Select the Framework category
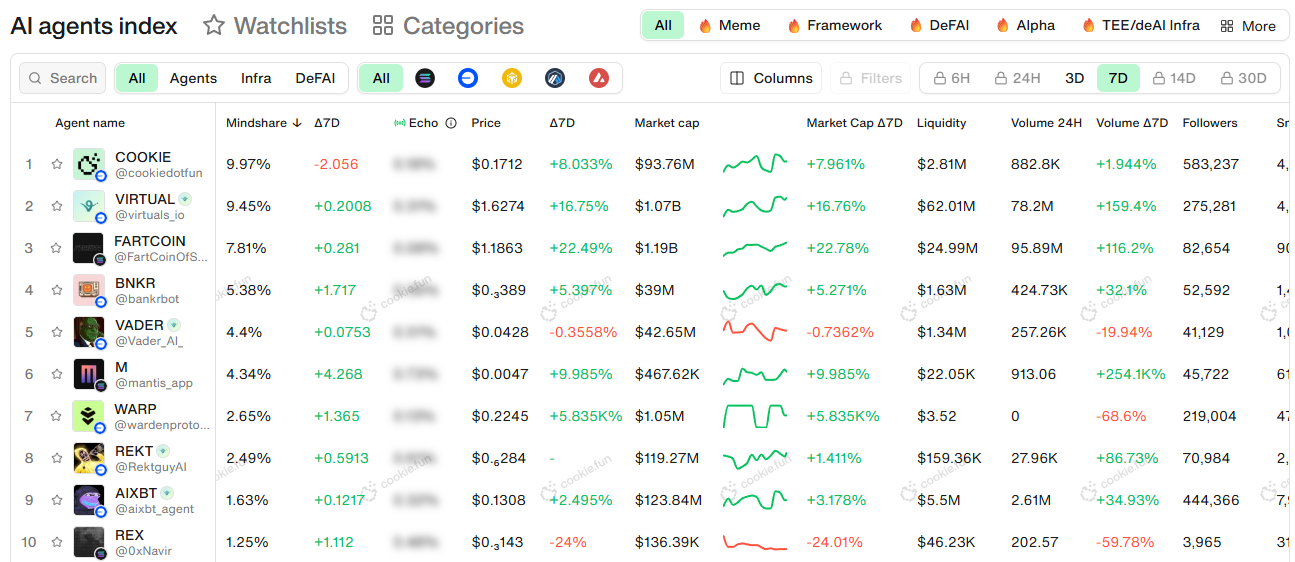 pos(835,26)
